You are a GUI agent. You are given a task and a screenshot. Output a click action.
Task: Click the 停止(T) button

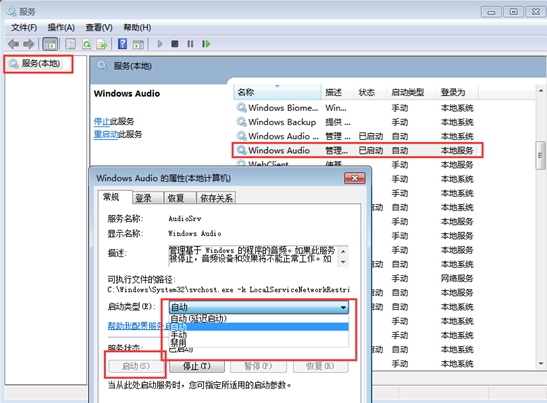(197, 366)
